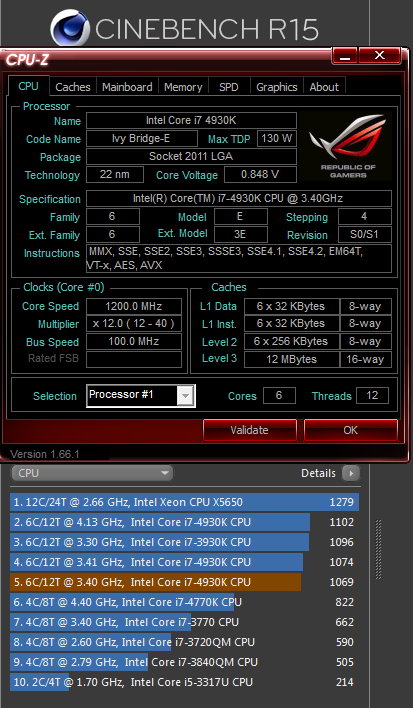This screenshot has width=413, height=708.
Task: Click the Validate button
Action: (x=250, y=430)
